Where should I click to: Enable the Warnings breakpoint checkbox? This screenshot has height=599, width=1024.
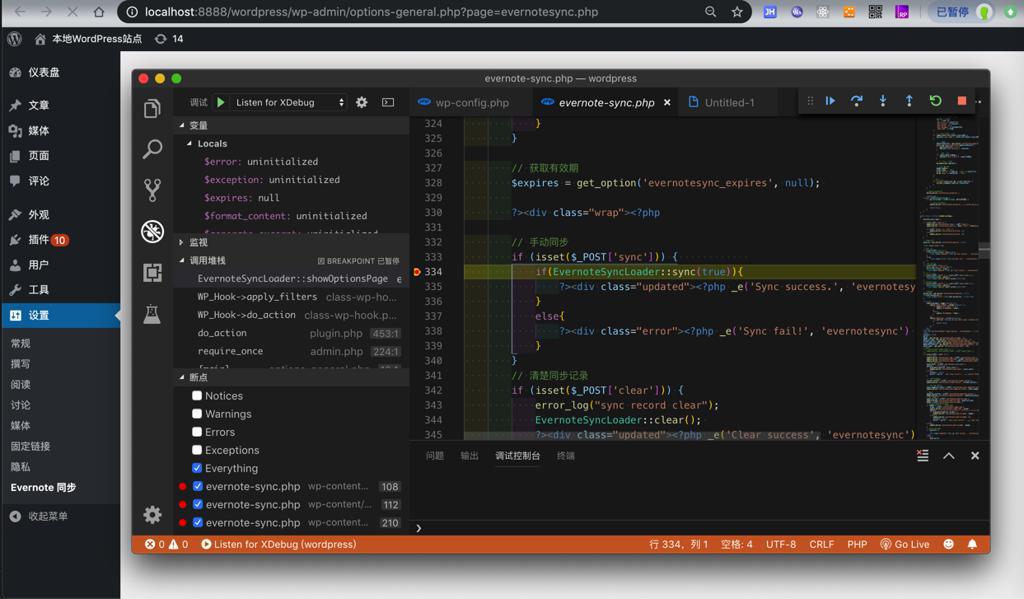coord(197,414)
